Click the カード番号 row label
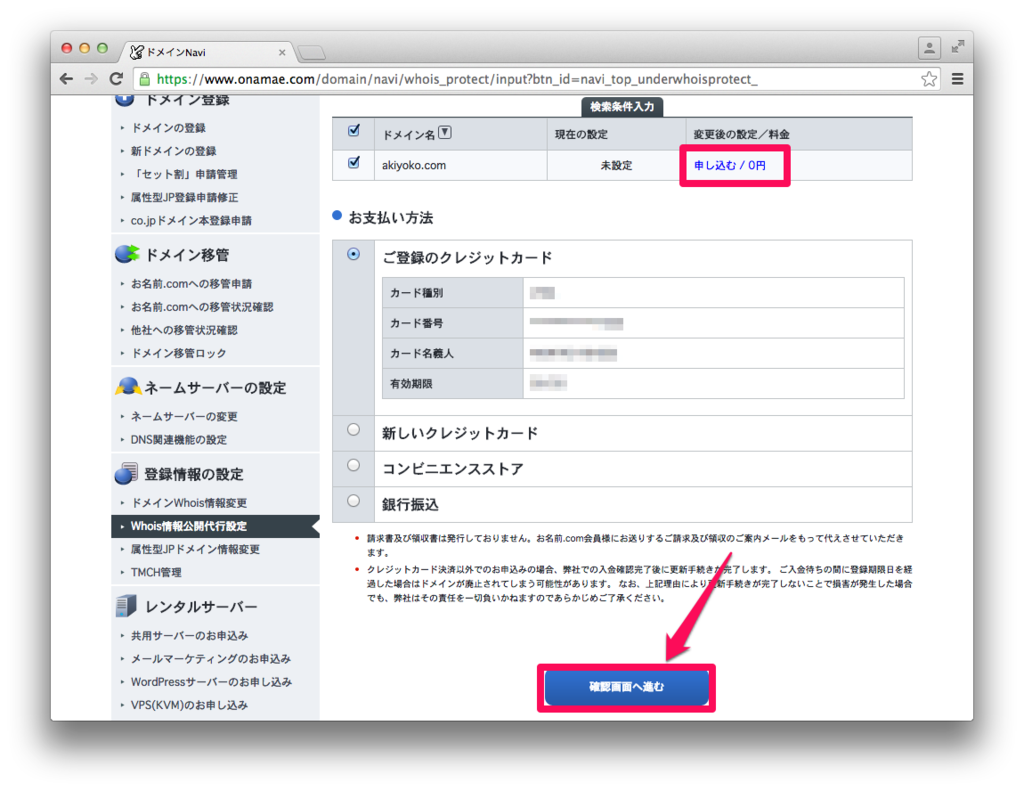The width and height of the screenshot is (1024, 791). tap(417, 323)
